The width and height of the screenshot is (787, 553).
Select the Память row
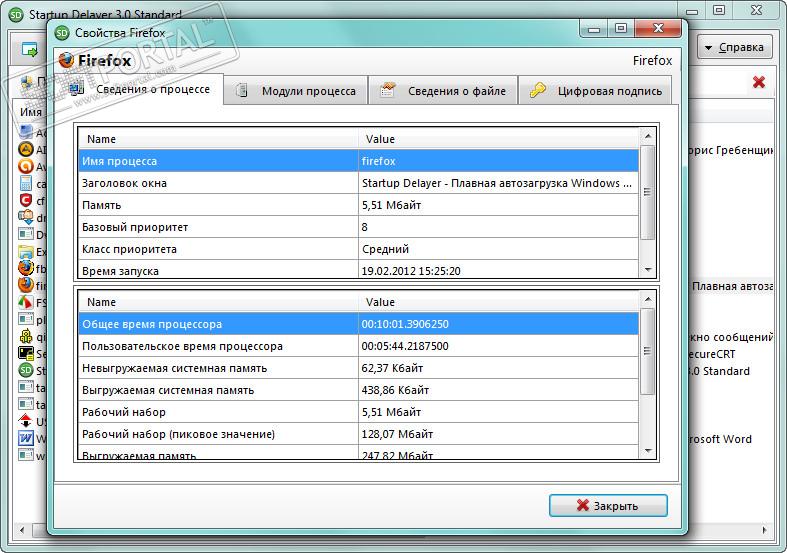coord(359,205)
